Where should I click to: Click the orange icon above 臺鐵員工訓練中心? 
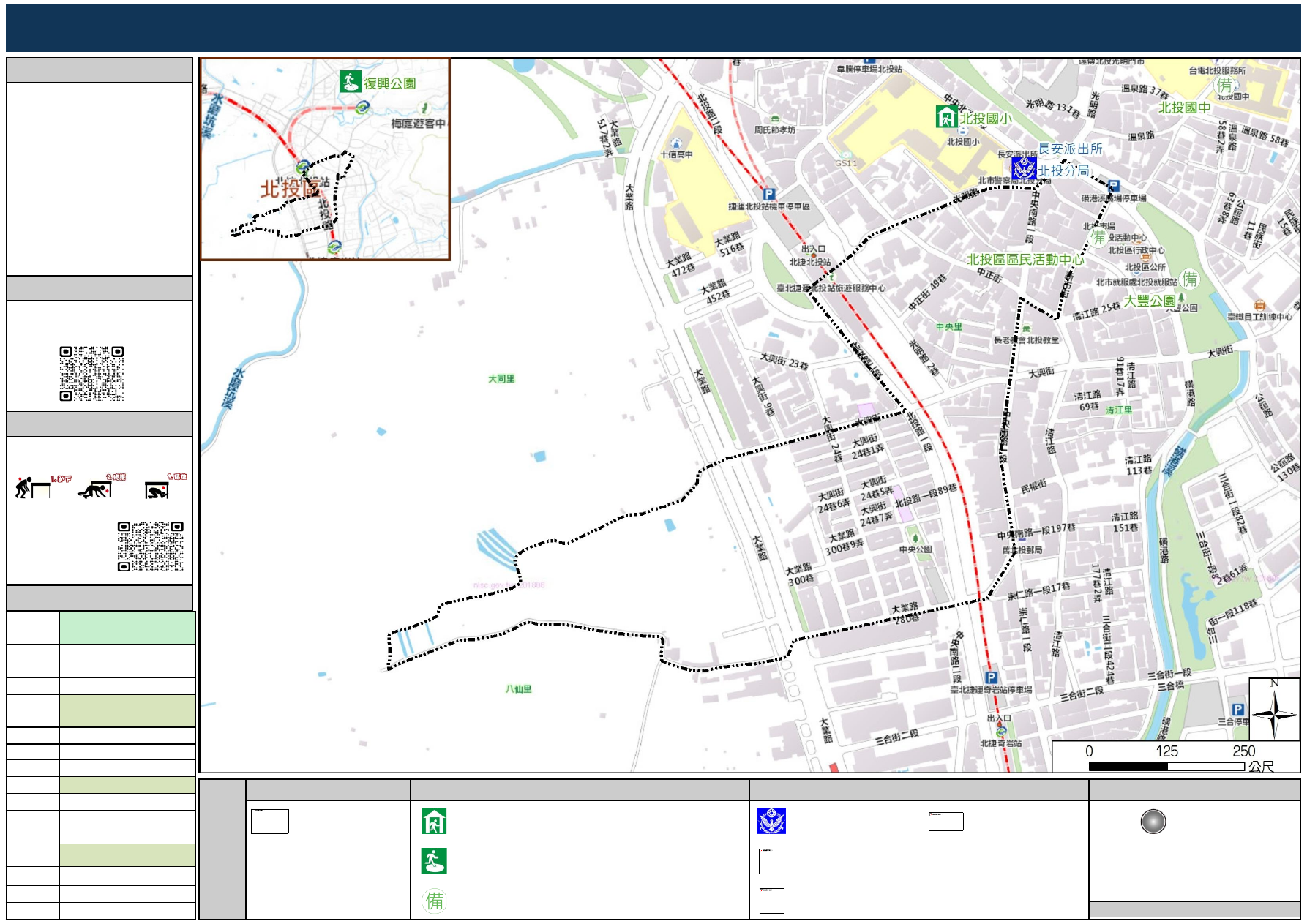pyautogui.click(x=1259, y=304)
